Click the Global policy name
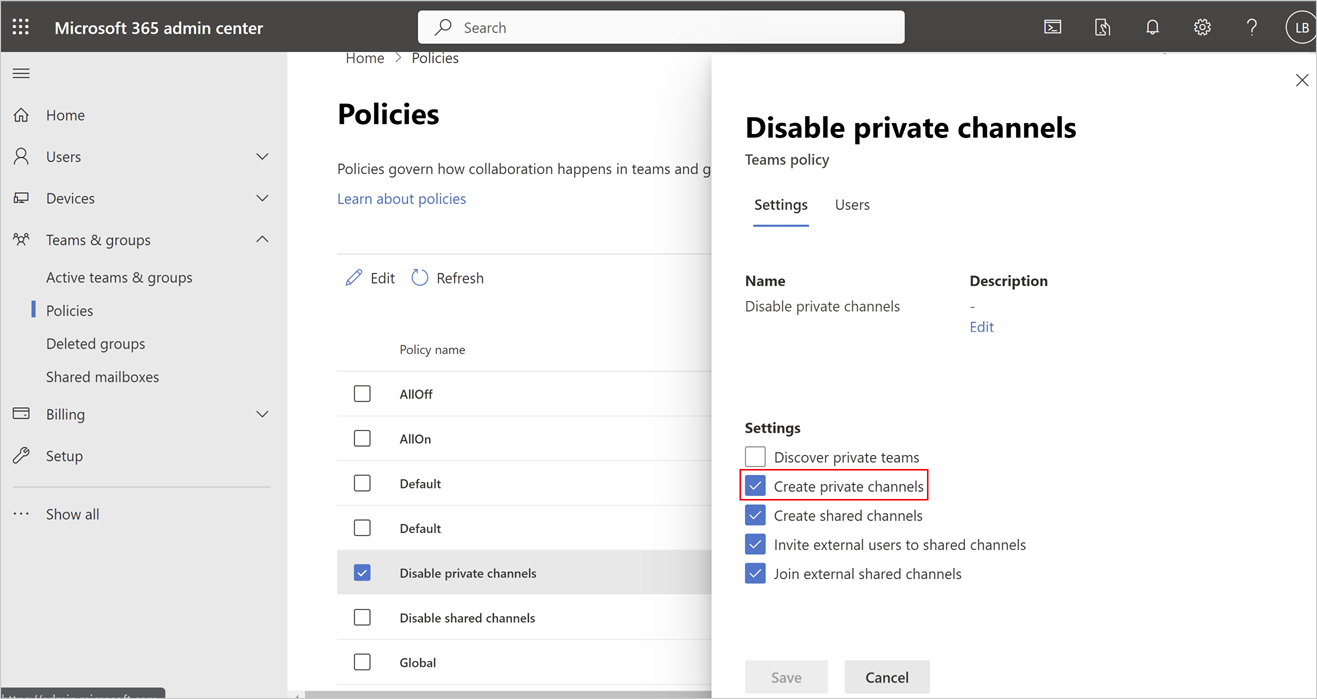The image size is (1317, 699). pos(417,662)
